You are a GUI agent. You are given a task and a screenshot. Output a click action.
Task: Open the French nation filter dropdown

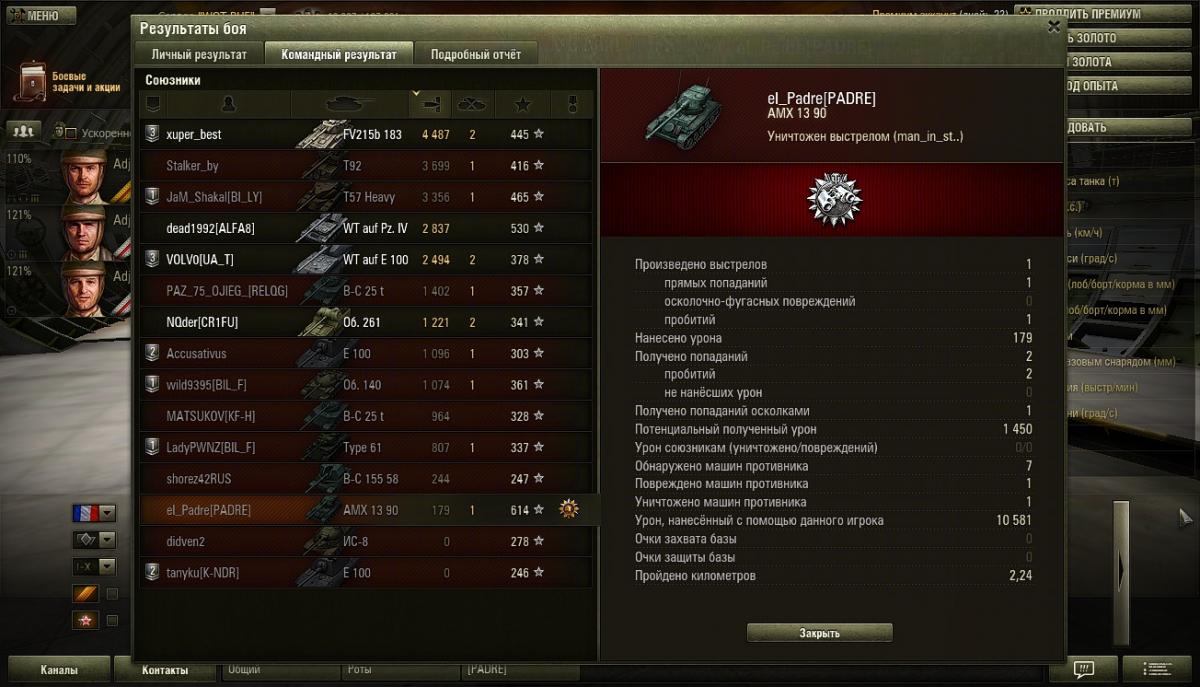point(94,513)
